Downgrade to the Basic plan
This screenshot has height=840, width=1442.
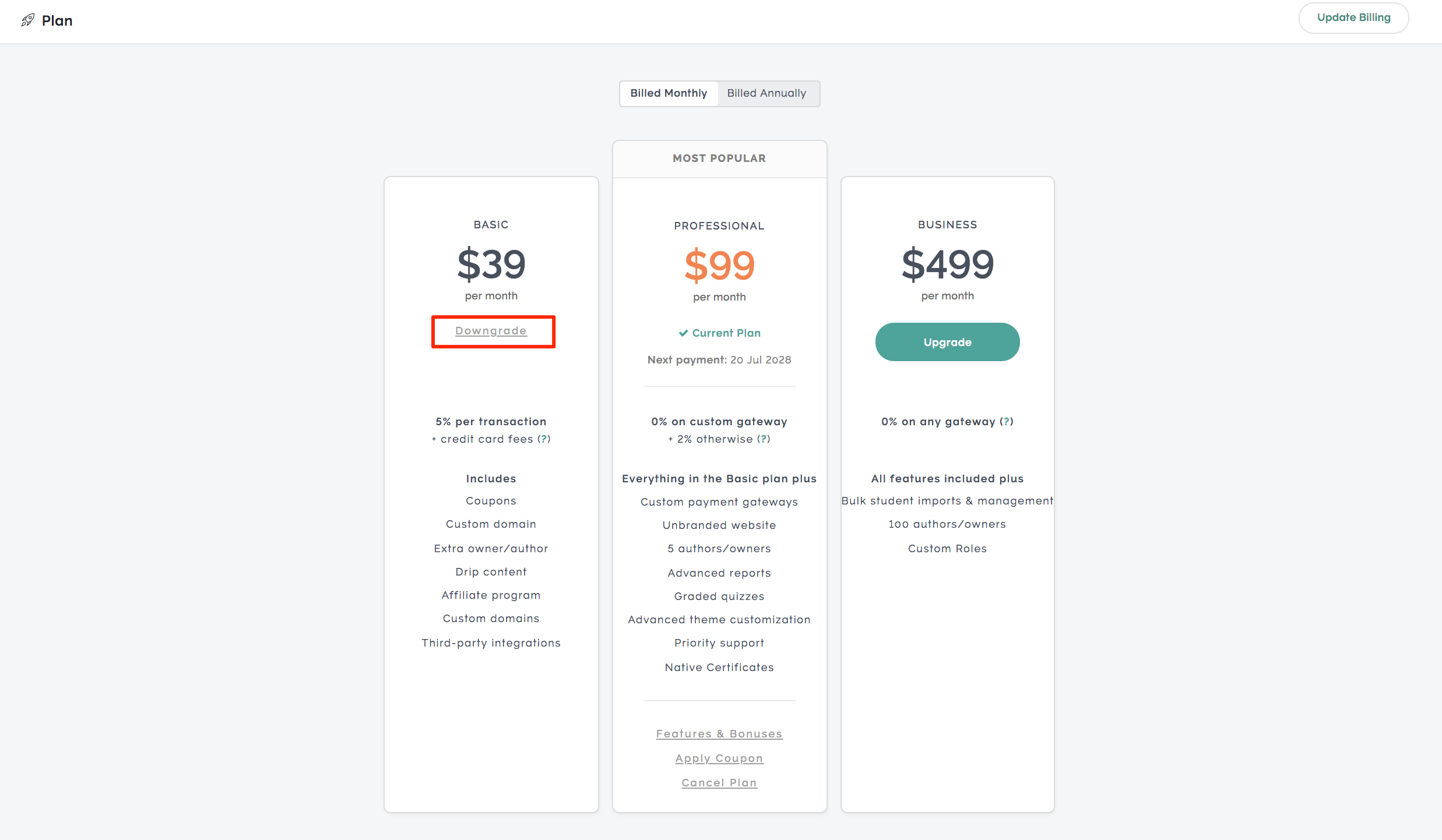click(x=491, y=331)
